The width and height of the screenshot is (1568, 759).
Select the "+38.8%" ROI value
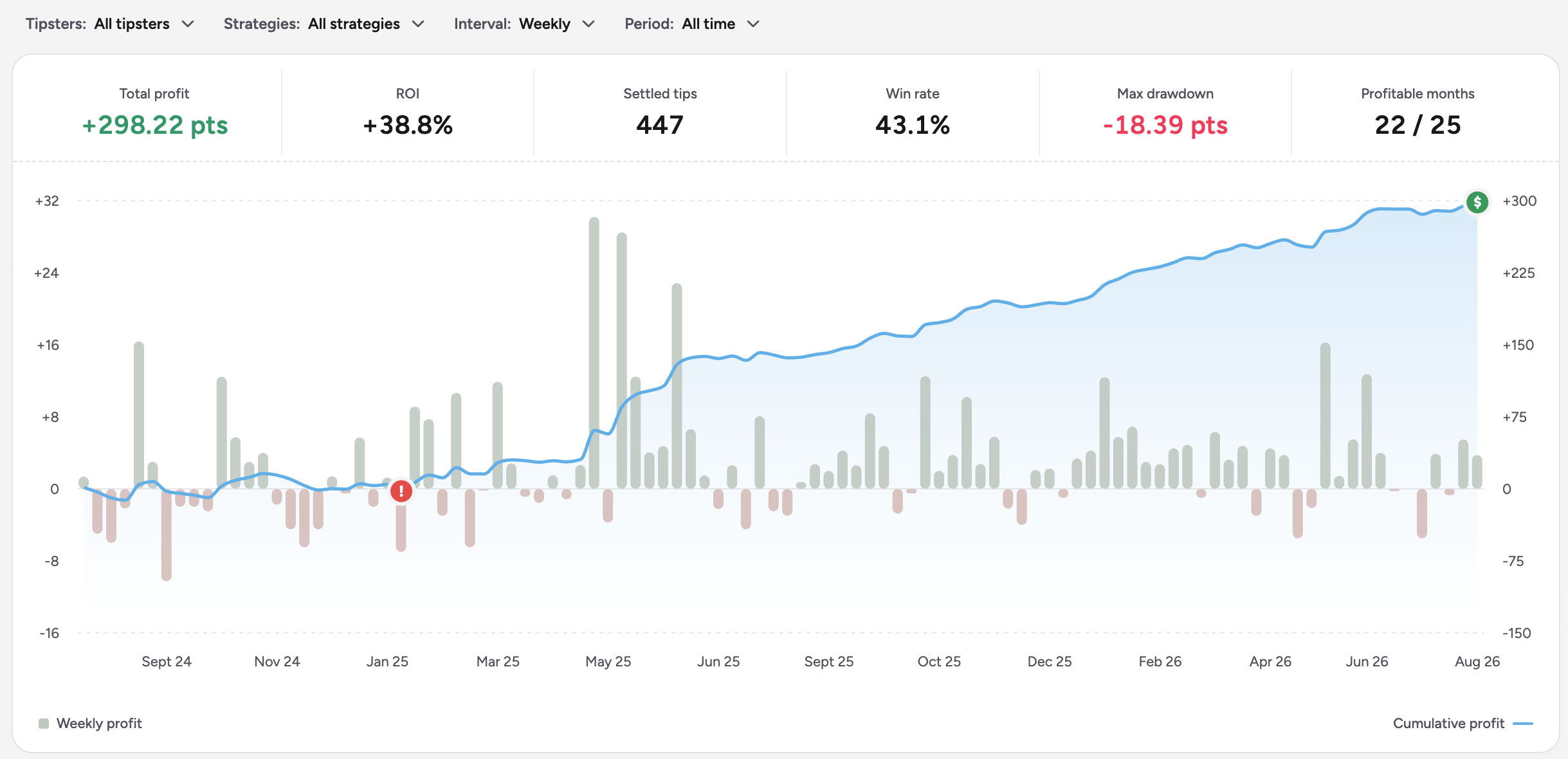coord(408,125)
